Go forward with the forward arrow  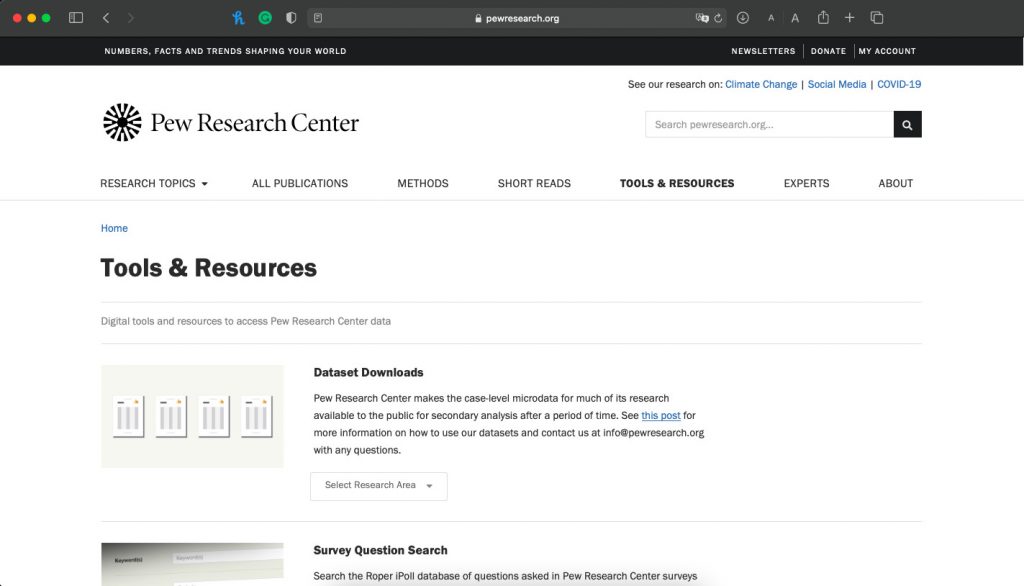pos(131,18)
